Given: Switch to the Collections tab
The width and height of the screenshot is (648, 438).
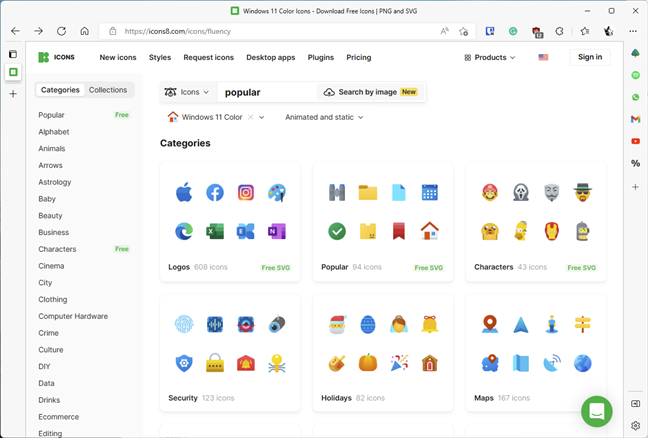Looking at the screenshot, I should [108, 90].
